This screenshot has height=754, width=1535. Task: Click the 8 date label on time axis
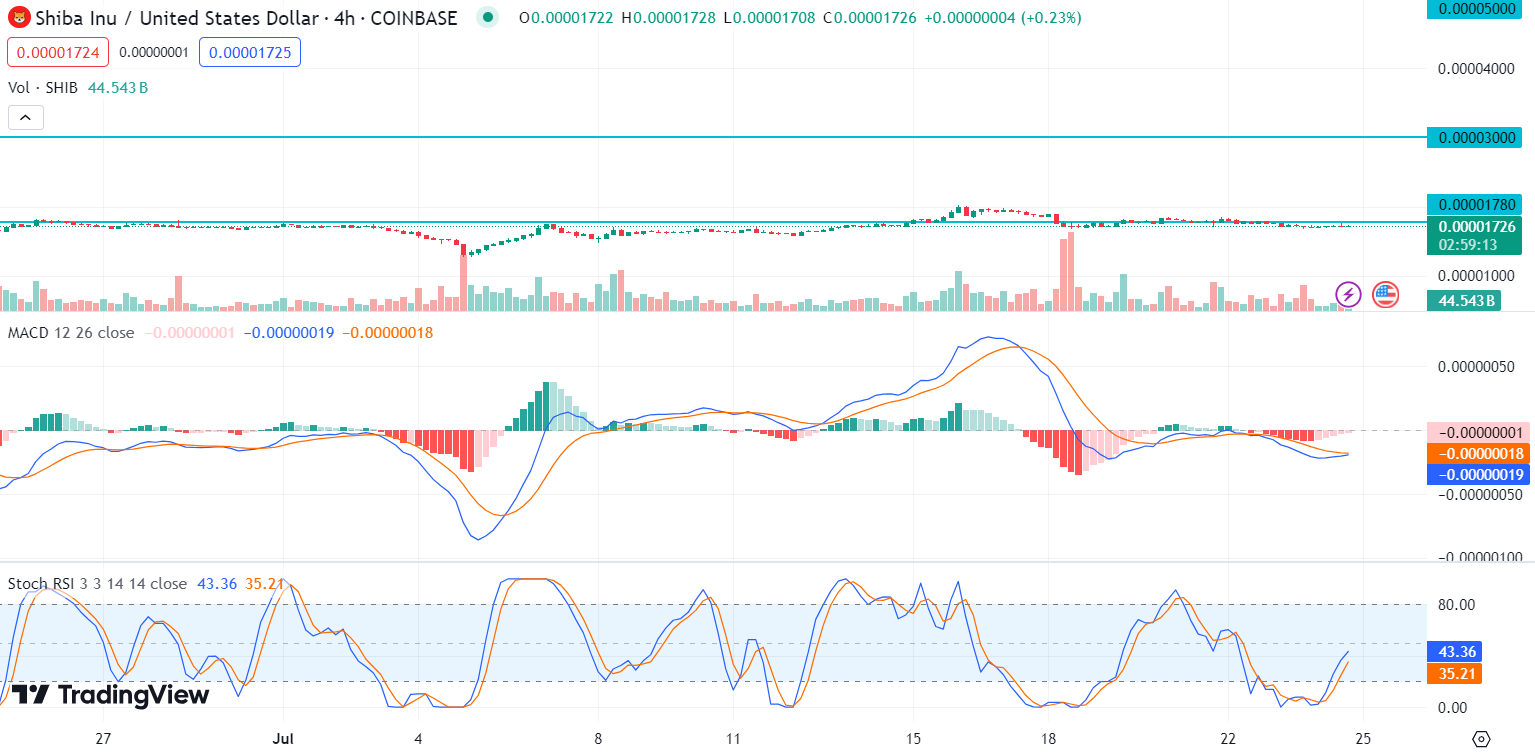pyautogui.click(x=598, y=739)
